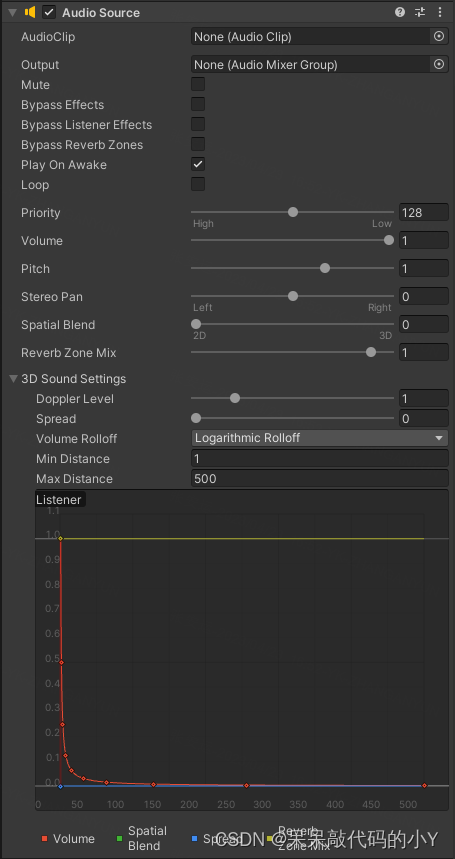Collapse the Audio Source component arrow

pos(13,12)
